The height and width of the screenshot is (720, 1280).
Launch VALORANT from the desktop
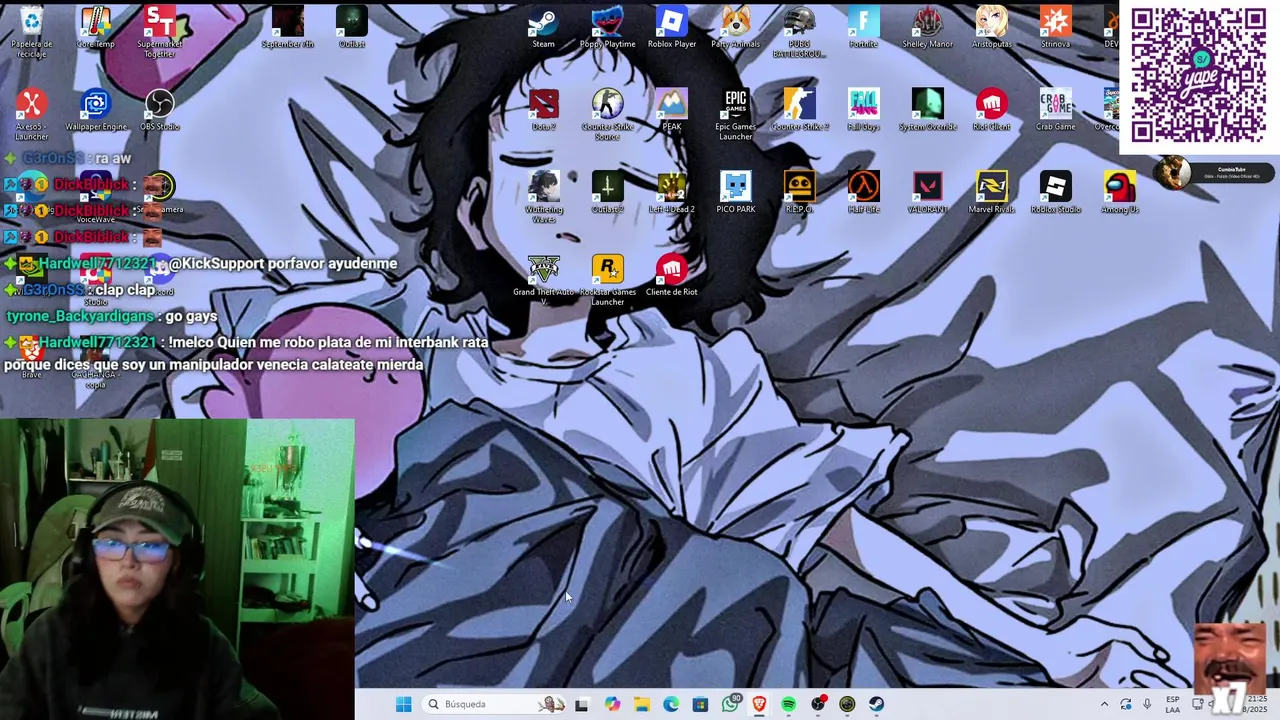(927, 192)
